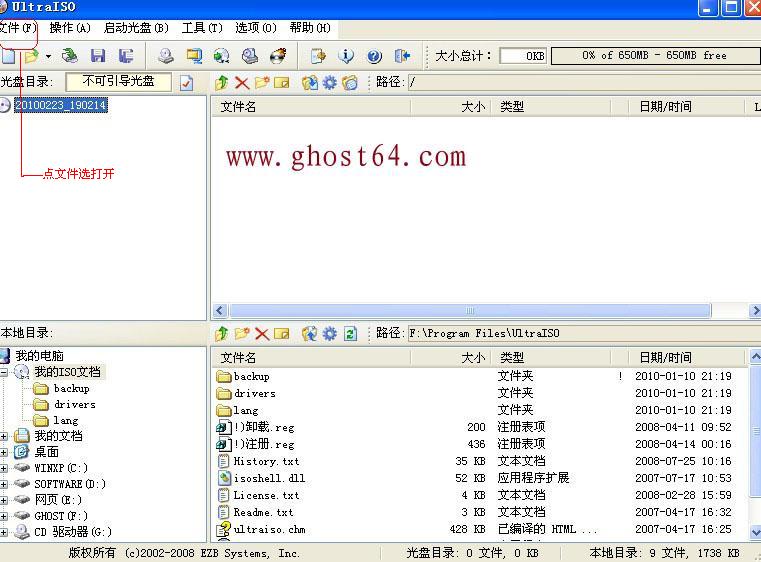Click Add to image icon in local toolbar
761x562 pixels.
click(310, 333)
